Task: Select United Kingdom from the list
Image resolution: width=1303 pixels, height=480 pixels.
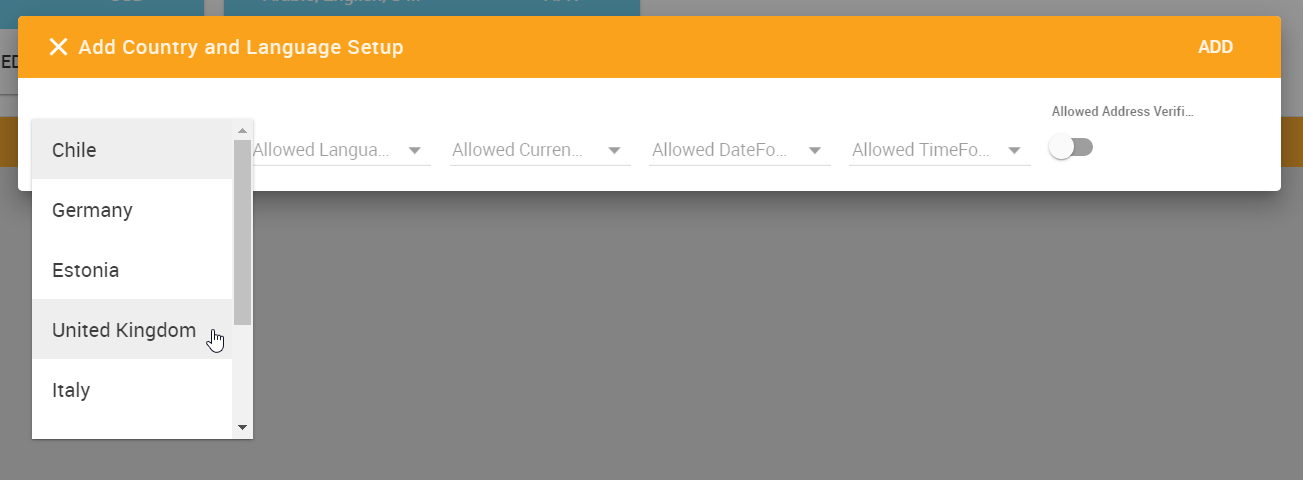Action: click(x=133, y=330)
